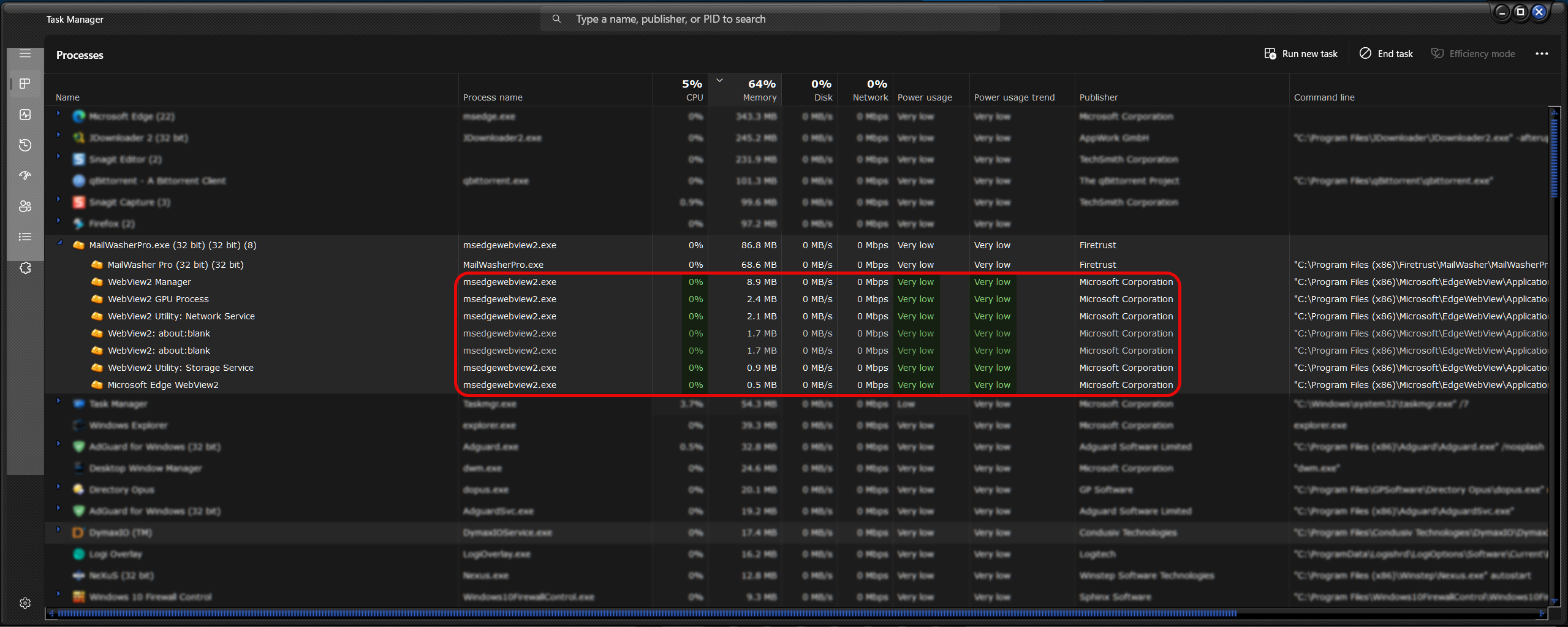Click the search magnifier icon
Viewport: 1568px width, 627px height.
tap(556, 19)
